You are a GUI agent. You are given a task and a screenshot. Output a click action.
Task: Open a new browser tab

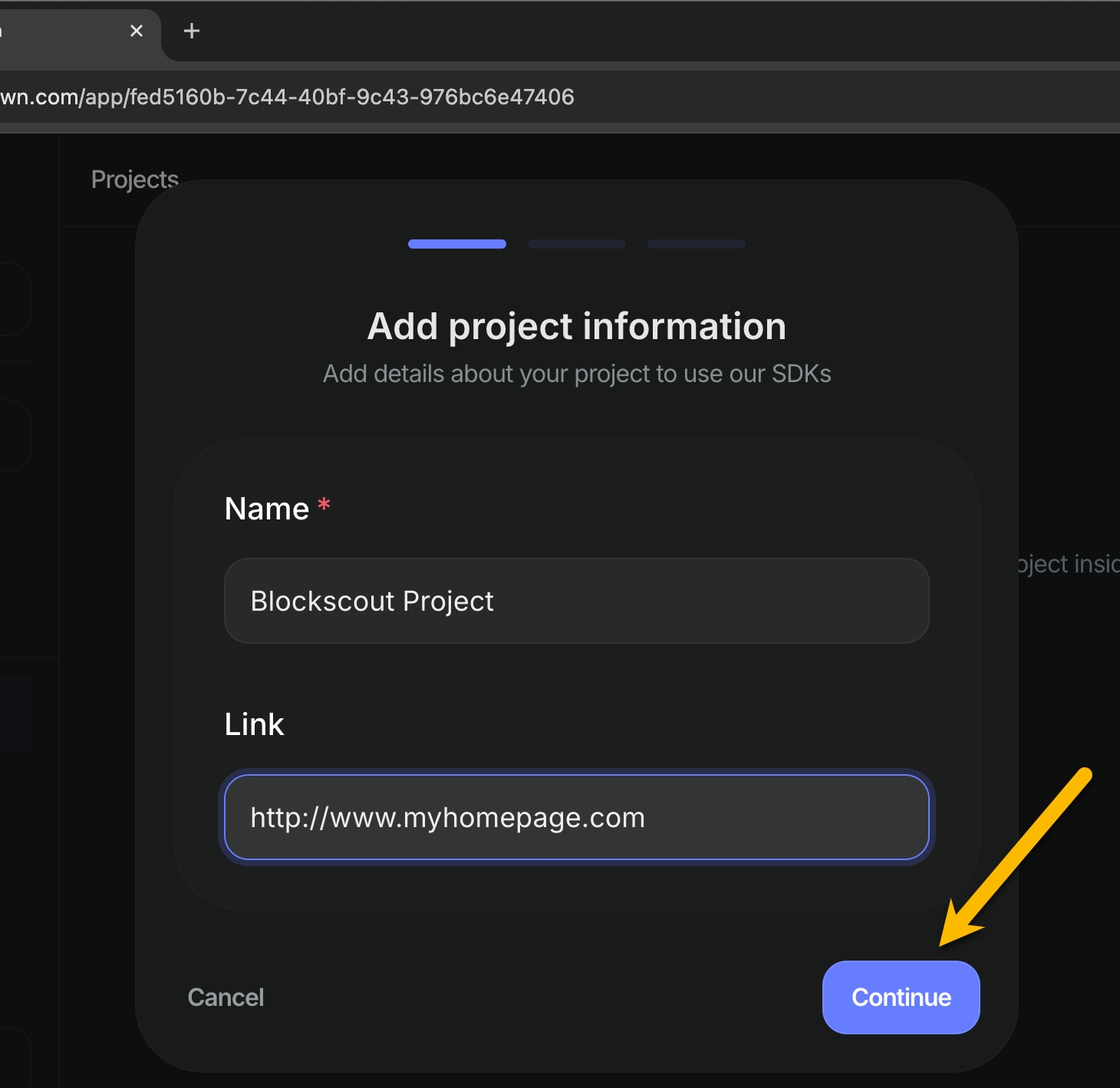click(x=192, y=31)
